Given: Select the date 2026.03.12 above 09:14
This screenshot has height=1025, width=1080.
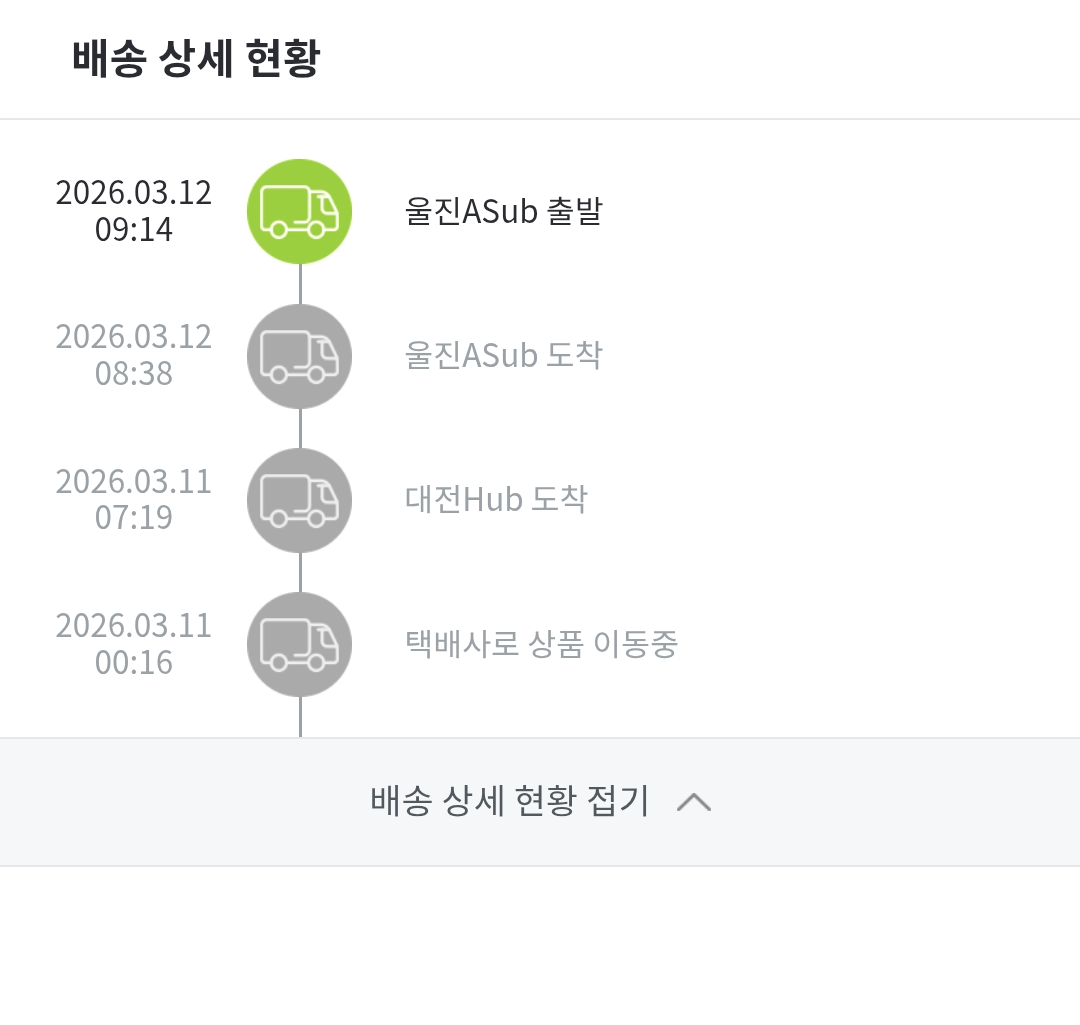Looking at the screenshot, I should click(x=134, y=193).
